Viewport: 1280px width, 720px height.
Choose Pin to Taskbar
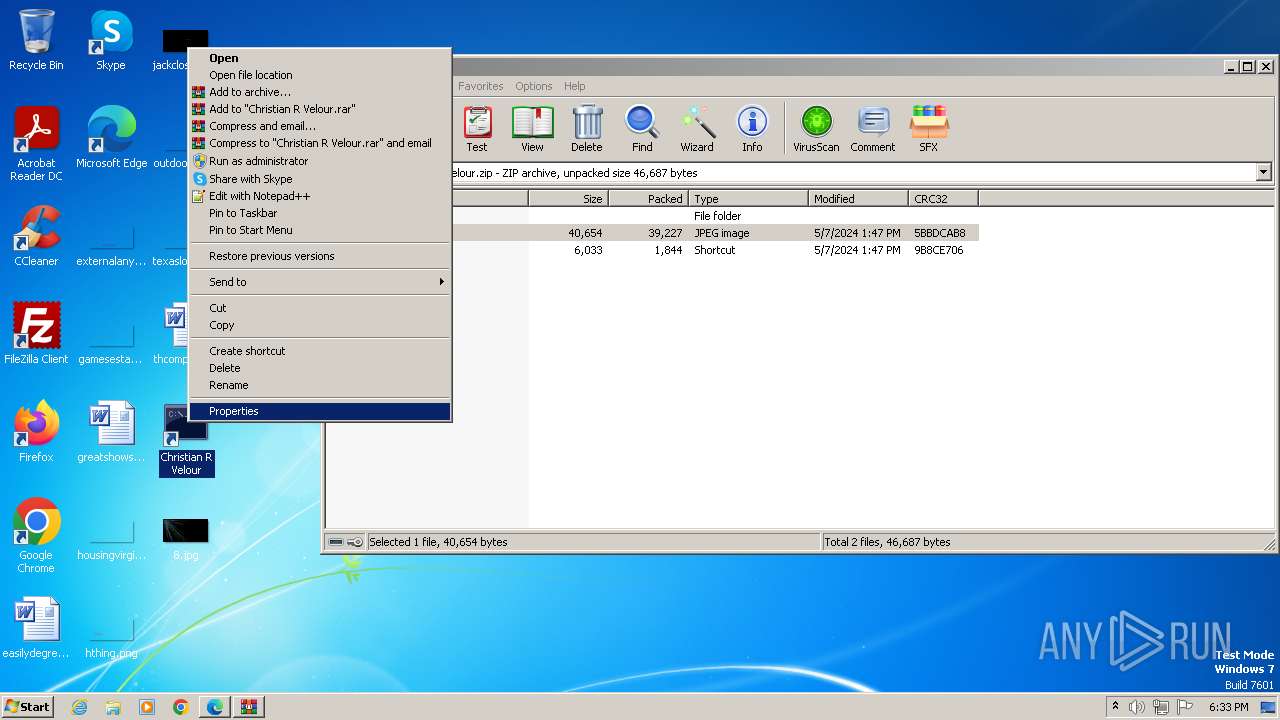tap(320, 213)
